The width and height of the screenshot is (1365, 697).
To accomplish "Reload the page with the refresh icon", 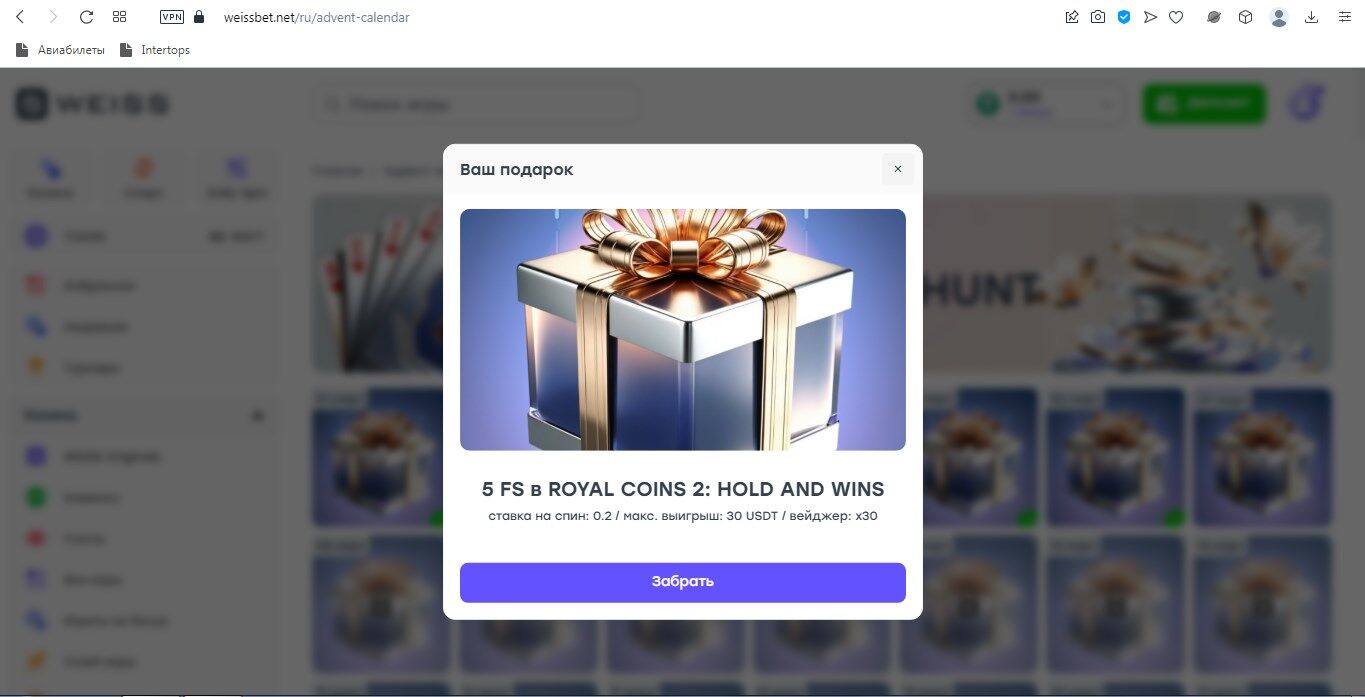I will [x=86, y=17].
